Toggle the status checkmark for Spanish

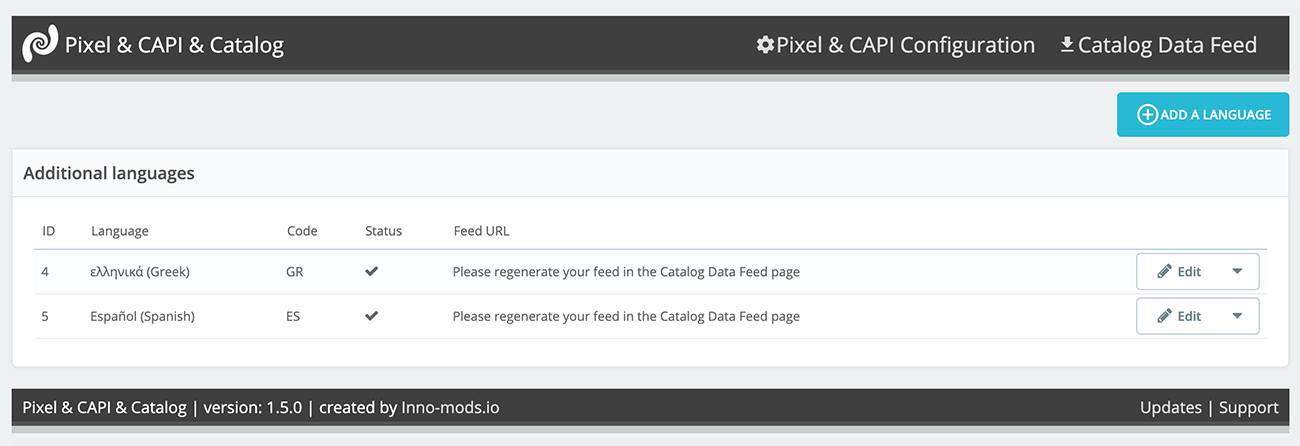tap(371, 316)
